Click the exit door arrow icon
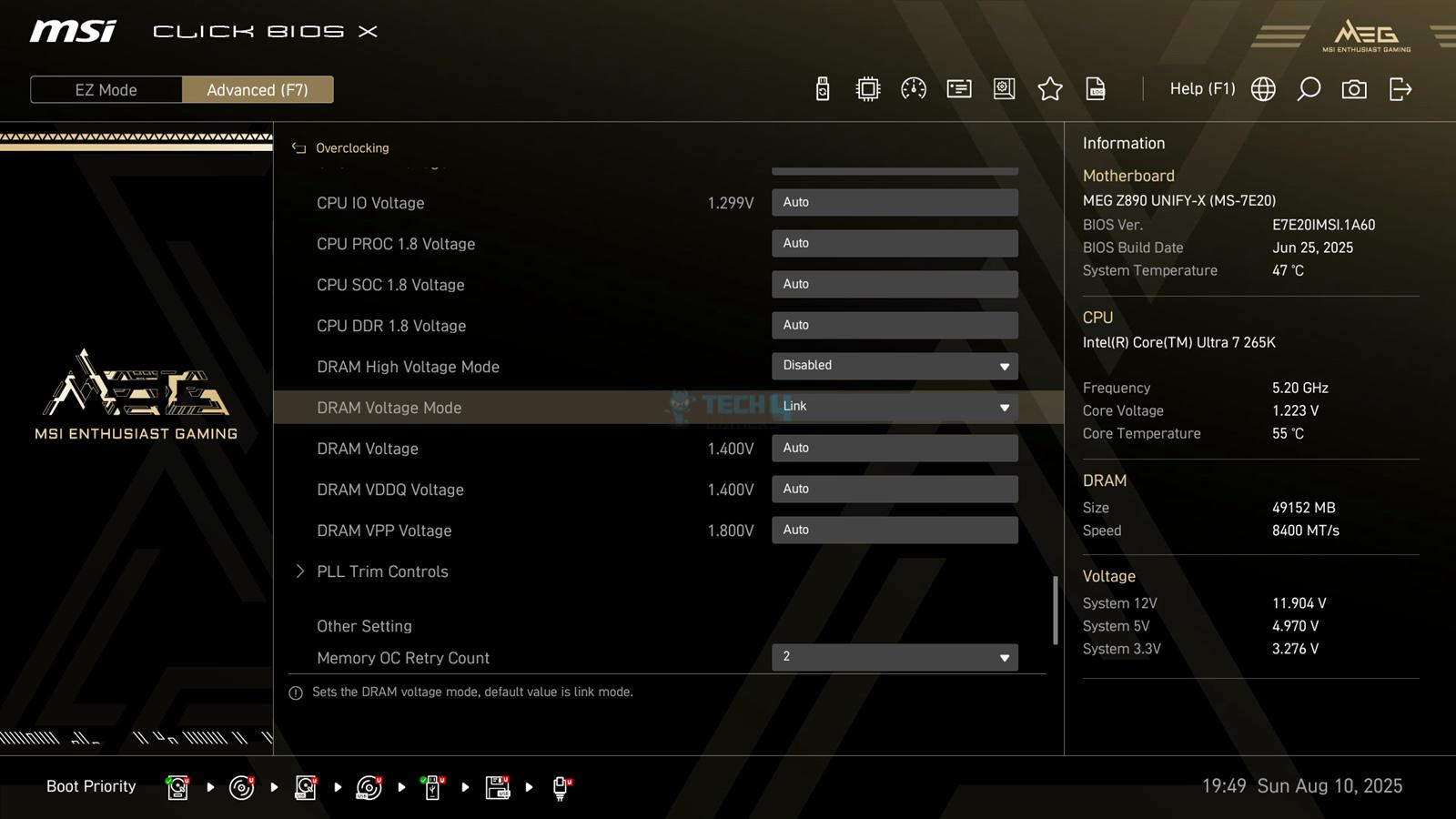 [x=1400, y=89]
